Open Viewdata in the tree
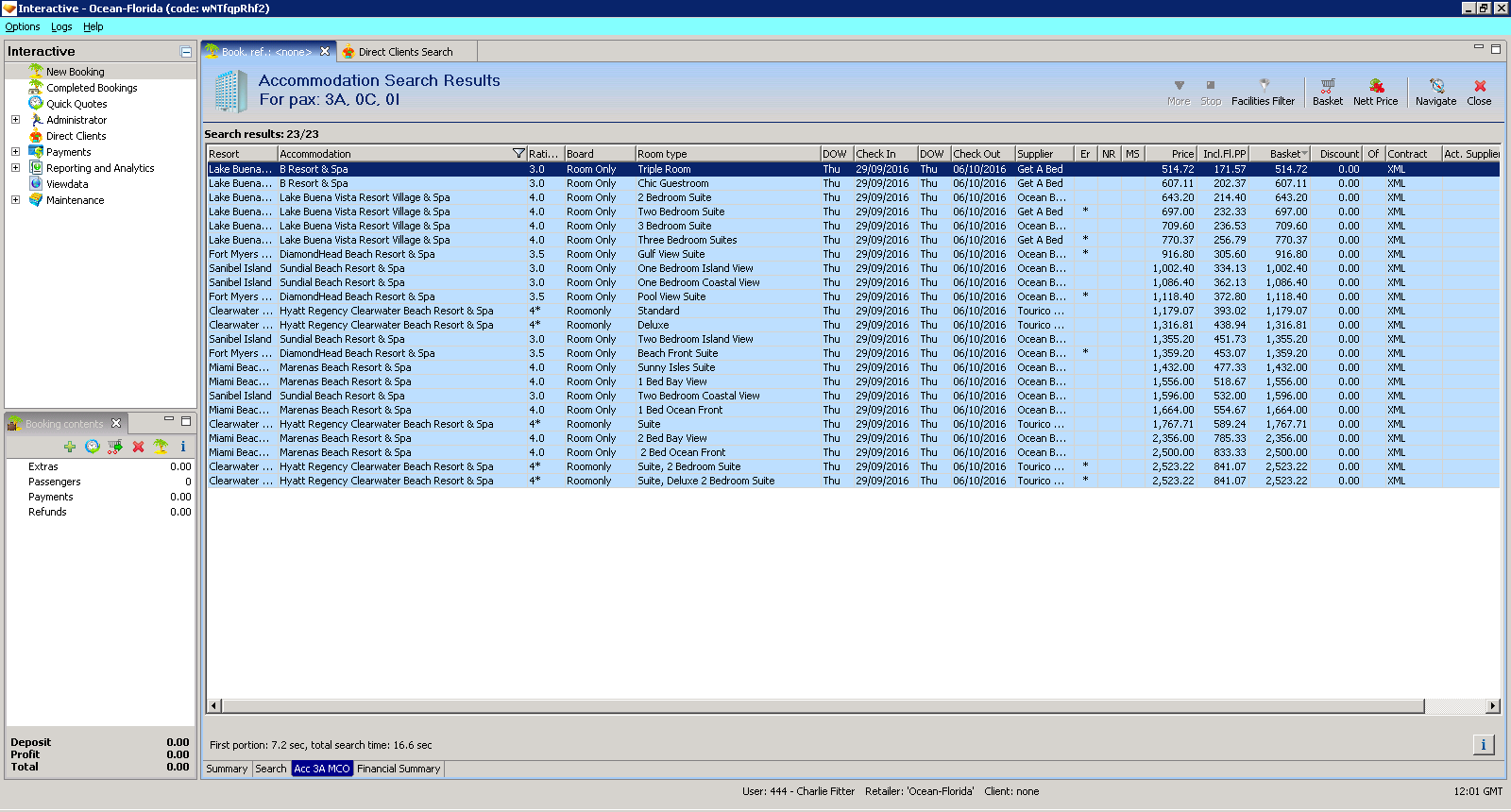Image resolution: width=1511 pixels, height=812 pixels. tap(67, 184)
